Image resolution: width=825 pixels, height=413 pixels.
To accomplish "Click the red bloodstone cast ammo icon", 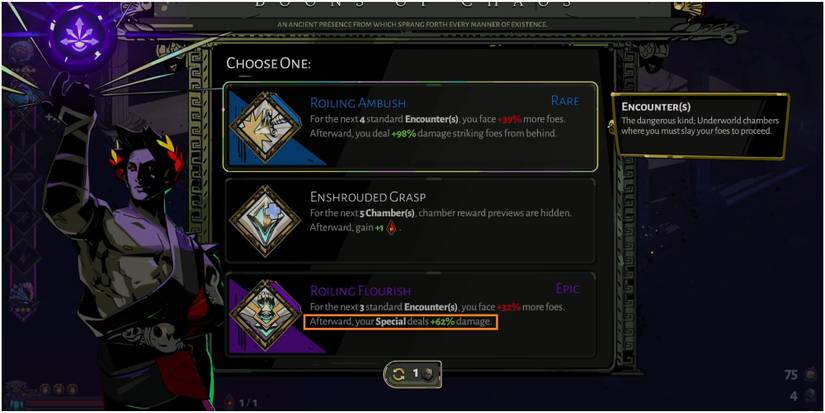I will 228,403.
